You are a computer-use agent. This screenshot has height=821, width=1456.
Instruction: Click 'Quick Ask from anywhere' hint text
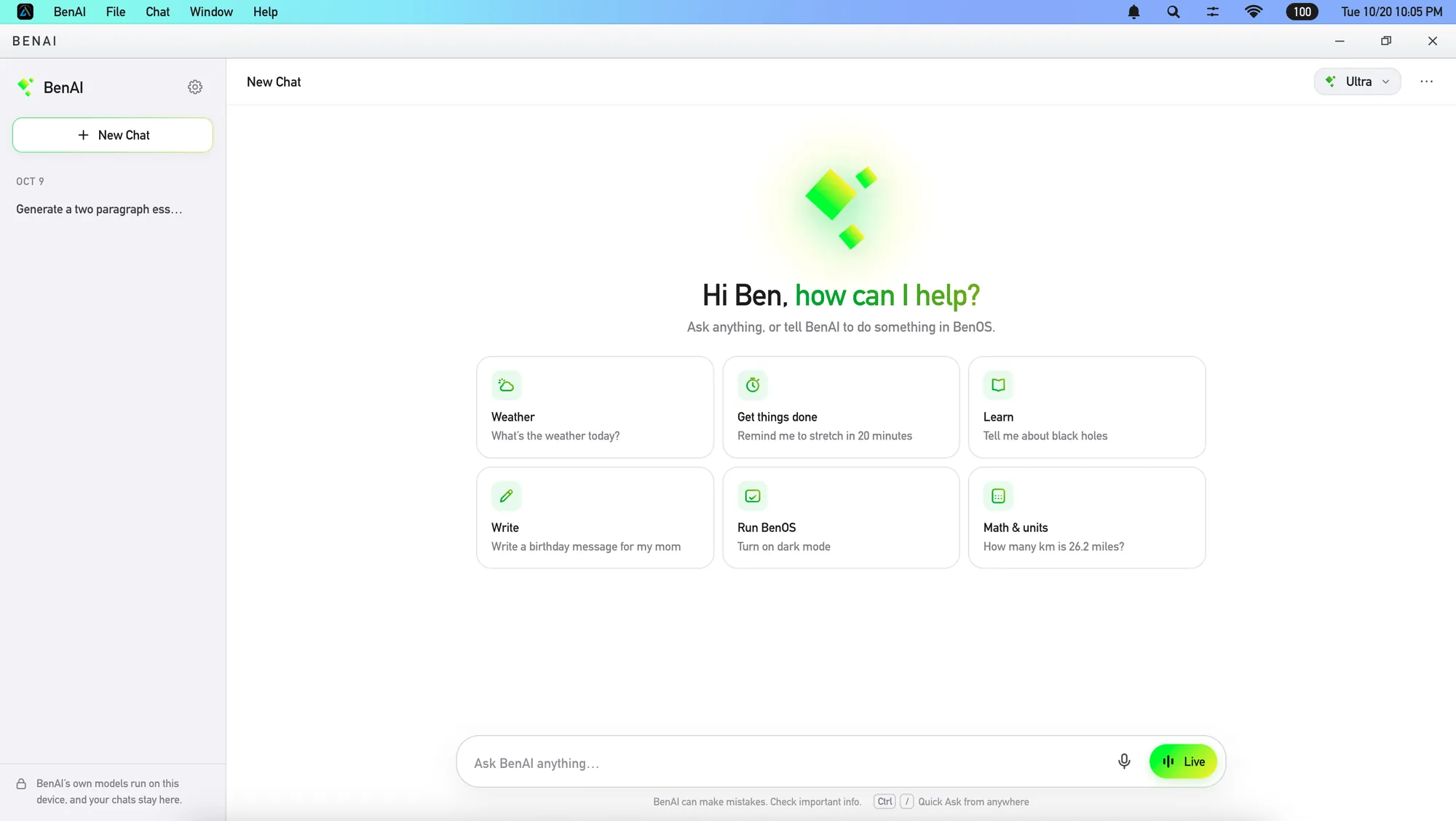click(x=973, y=801)
